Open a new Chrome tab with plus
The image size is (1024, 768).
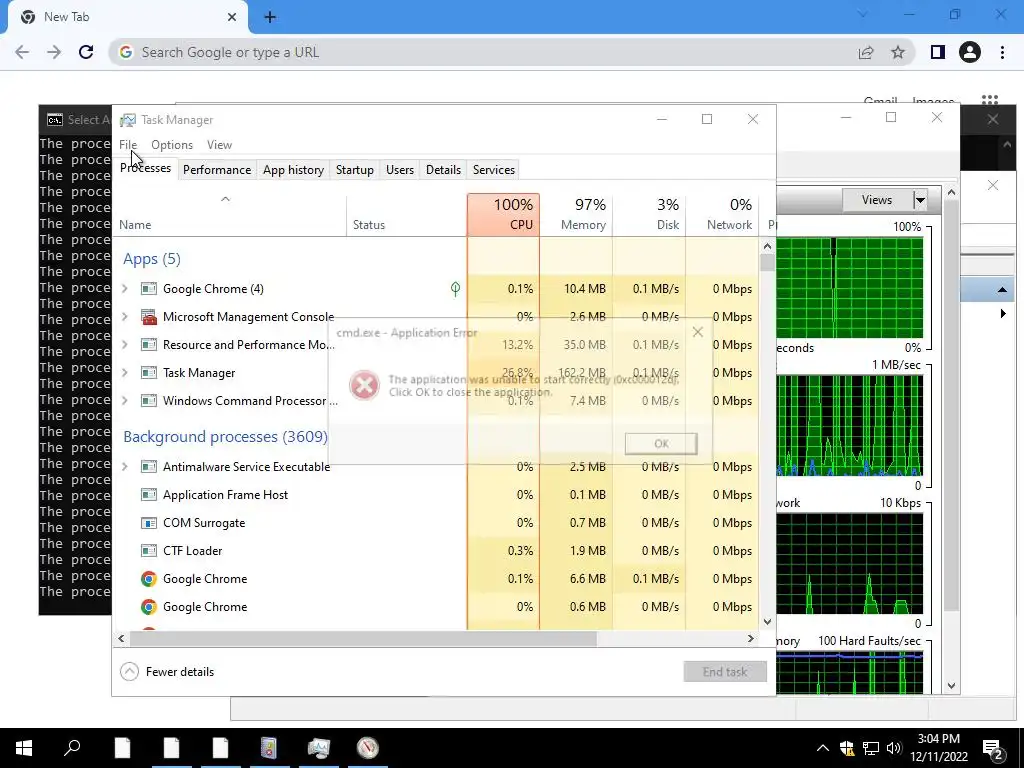pos(270,17)
